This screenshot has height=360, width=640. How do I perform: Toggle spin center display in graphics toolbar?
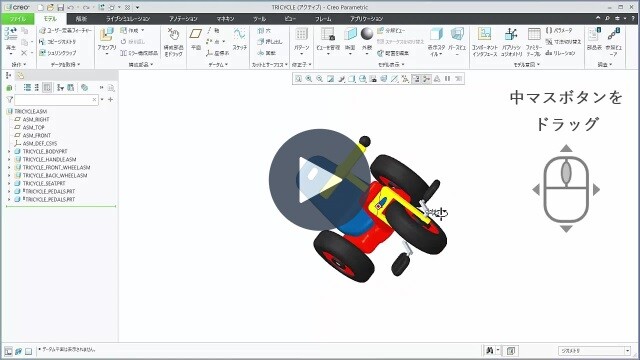click(x=426, y=79)
